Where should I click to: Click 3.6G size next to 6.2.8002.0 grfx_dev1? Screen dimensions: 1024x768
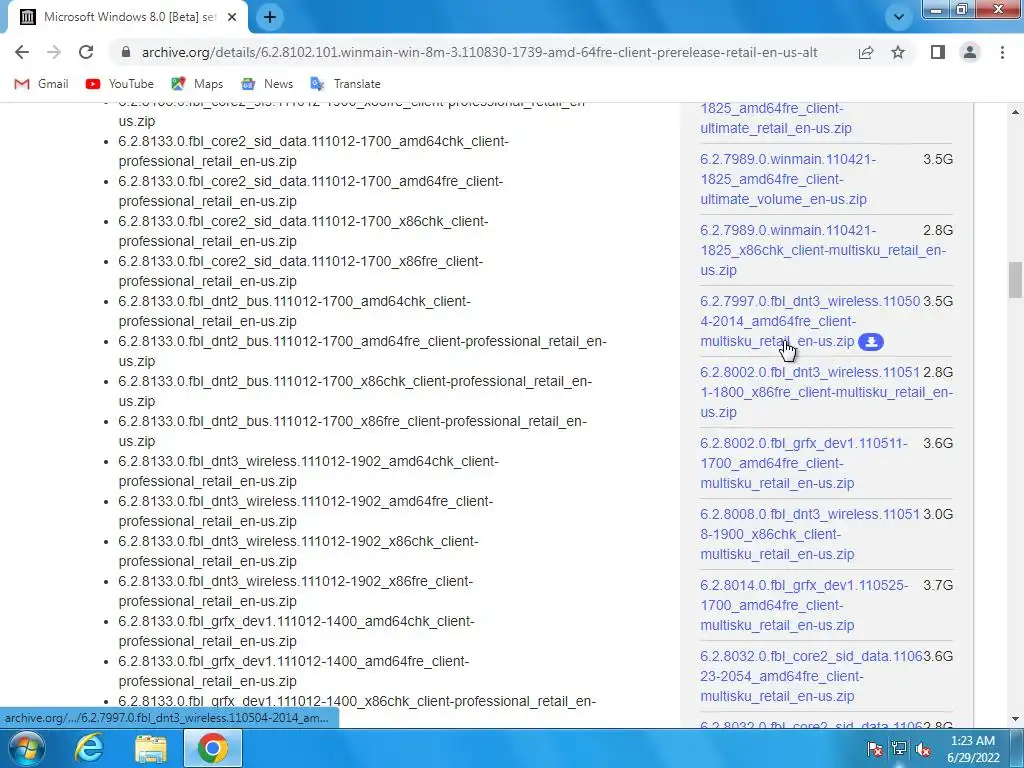938,443
